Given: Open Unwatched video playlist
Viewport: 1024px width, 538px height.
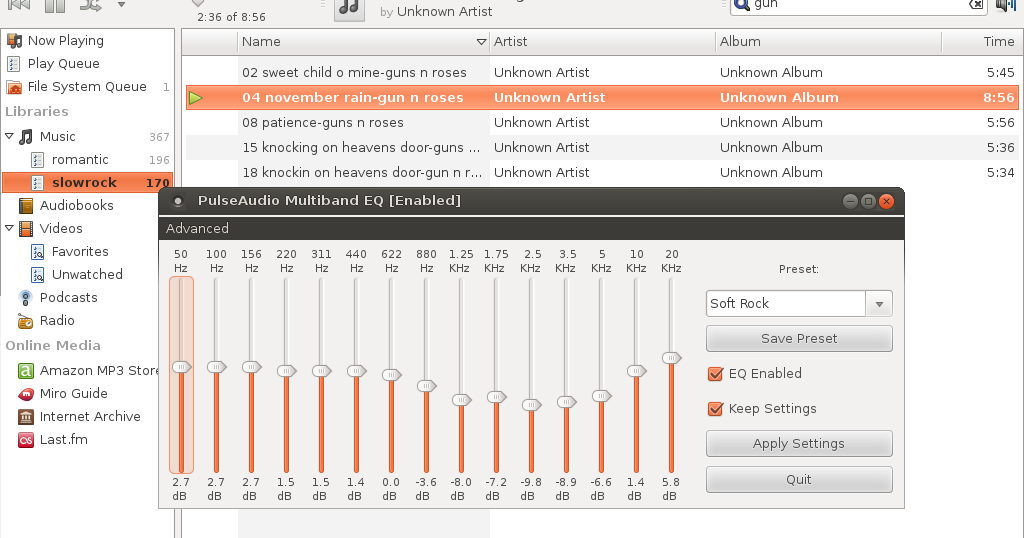Looking at the screenshot, I should point(87,274).
